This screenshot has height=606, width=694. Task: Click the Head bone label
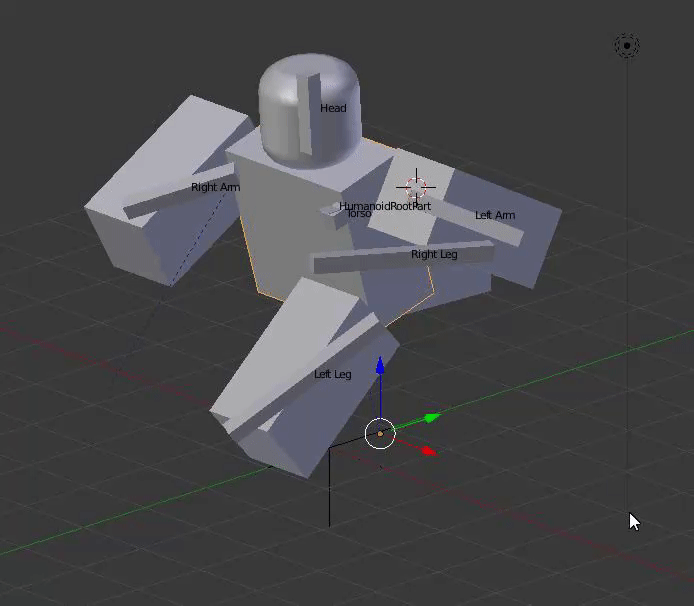coord(333,108)
